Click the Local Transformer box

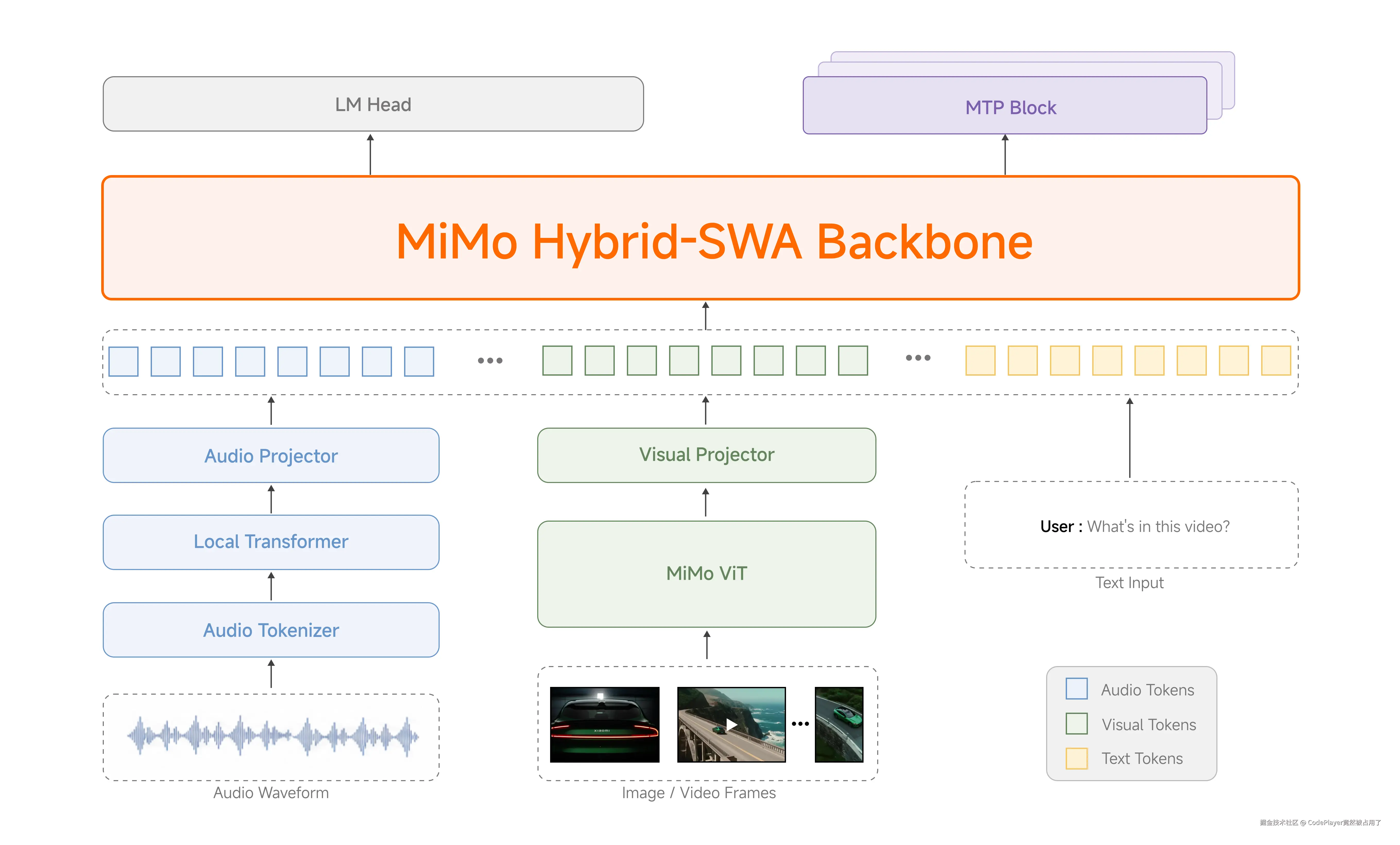[271, 542]
